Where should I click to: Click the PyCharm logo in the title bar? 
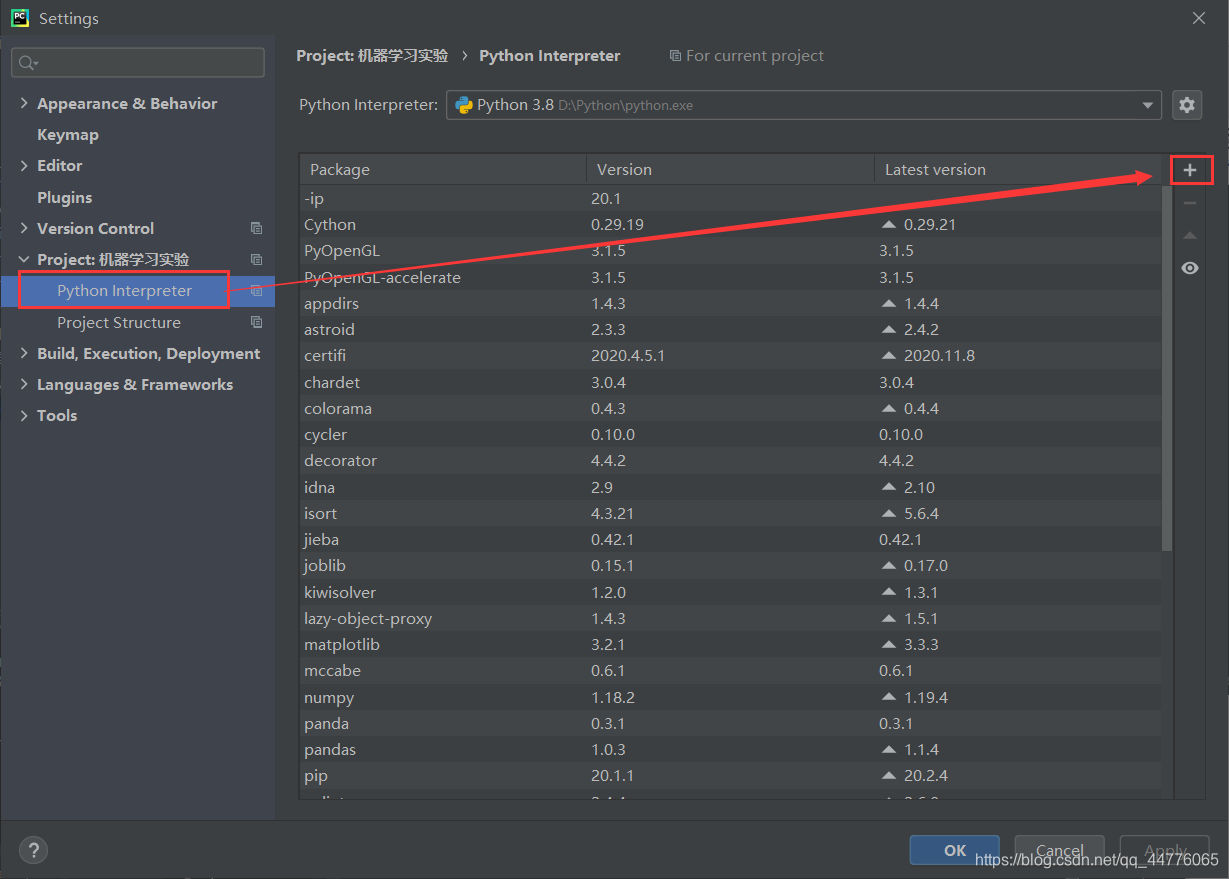click(20, 18)
